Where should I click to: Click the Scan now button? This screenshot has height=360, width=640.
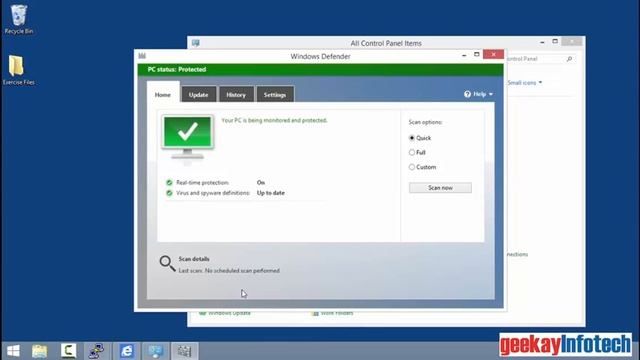click(440, 188)
